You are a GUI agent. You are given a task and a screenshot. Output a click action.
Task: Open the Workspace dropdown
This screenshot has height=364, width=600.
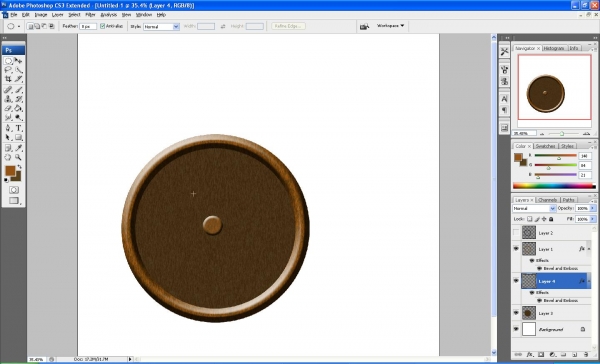(x=390, y=26)
